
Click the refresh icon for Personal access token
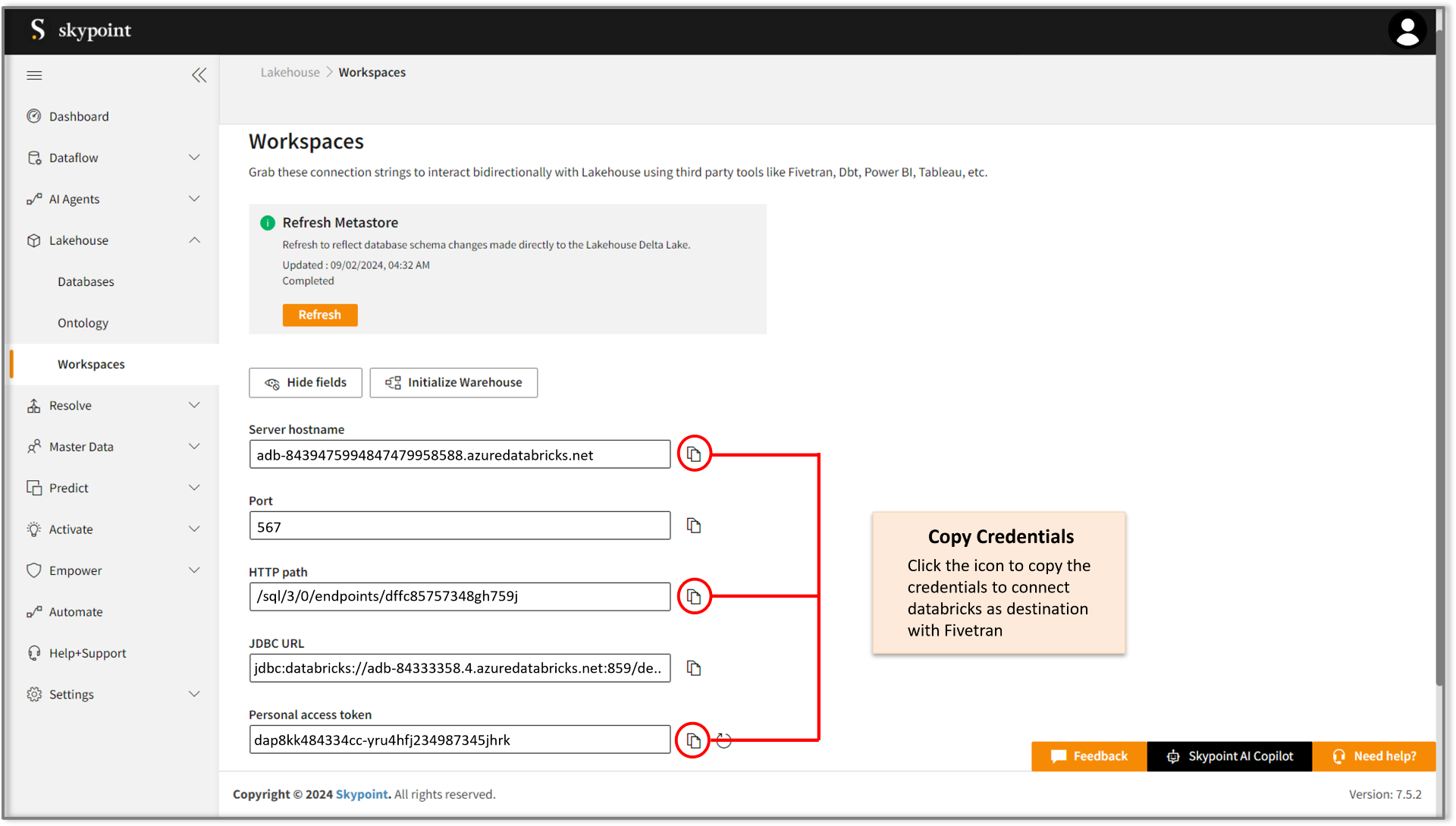723,740
